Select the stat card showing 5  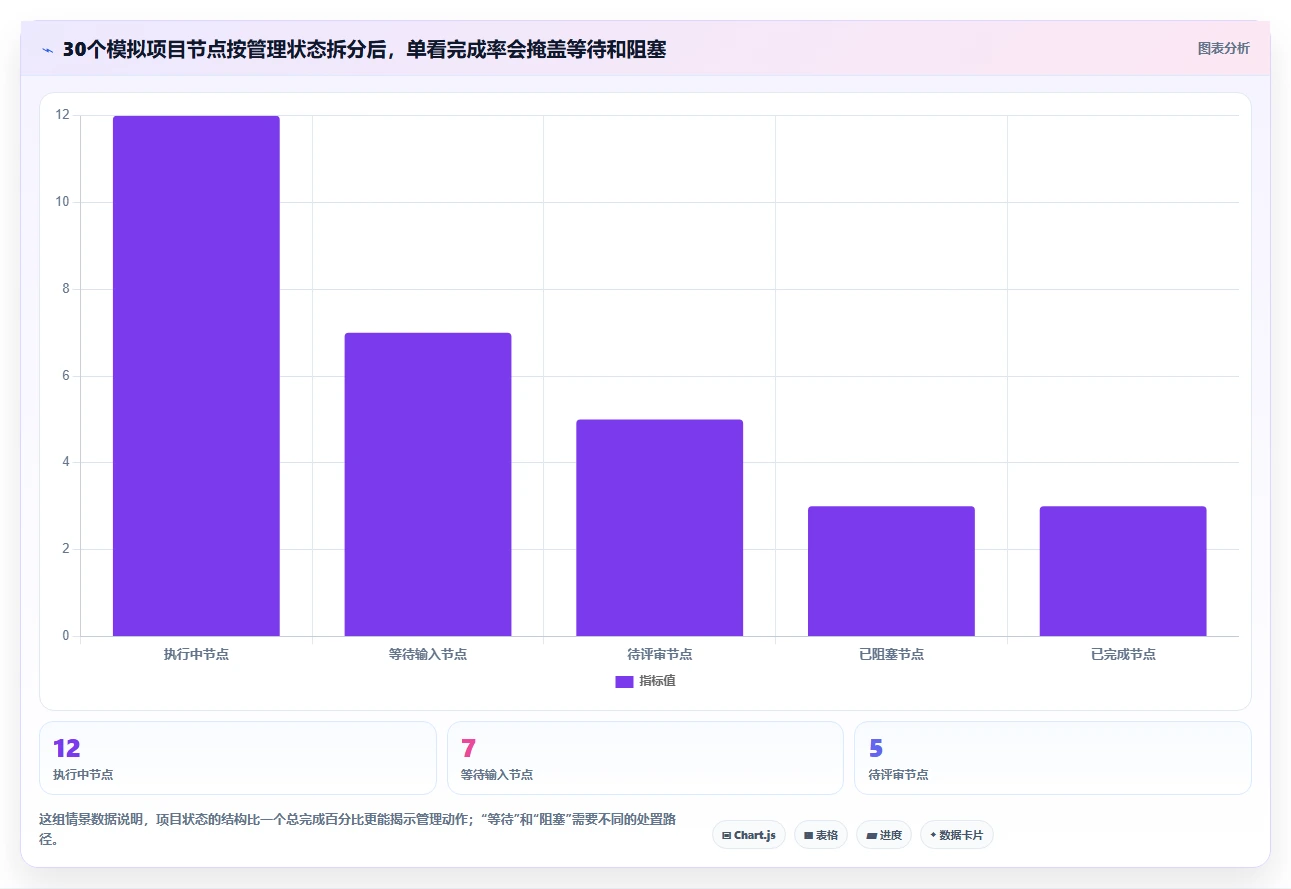click(x=1052, y=758)
